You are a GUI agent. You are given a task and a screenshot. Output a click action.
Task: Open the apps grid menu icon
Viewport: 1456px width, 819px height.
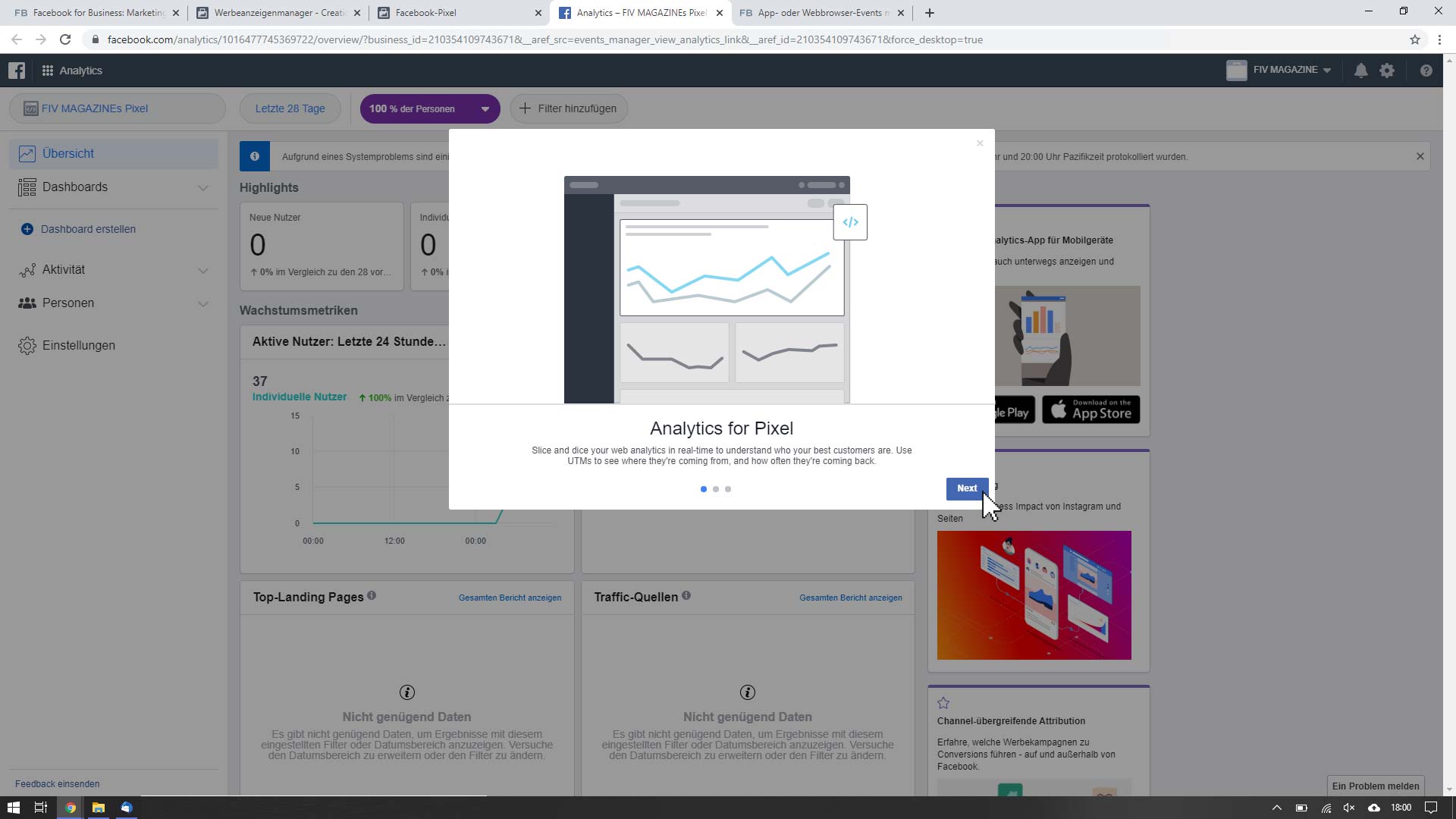tap(47, 71)
